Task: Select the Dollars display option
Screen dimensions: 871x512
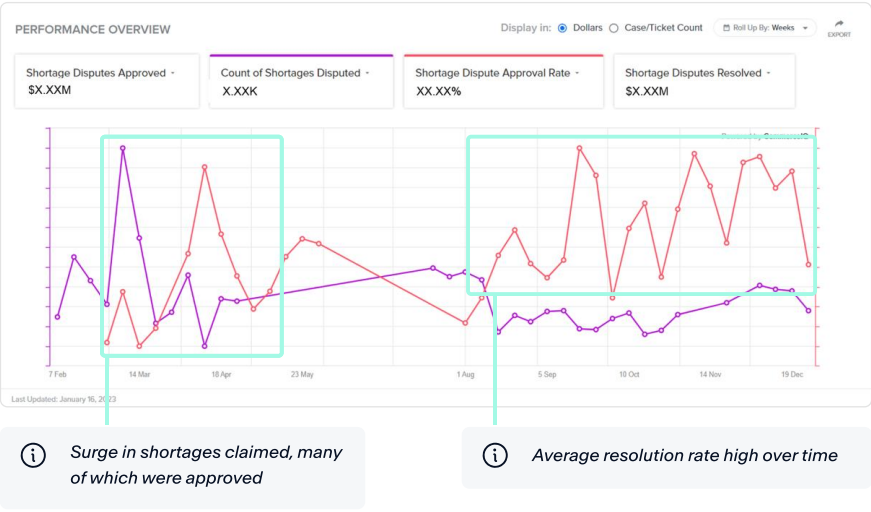Action: point(563,28)
